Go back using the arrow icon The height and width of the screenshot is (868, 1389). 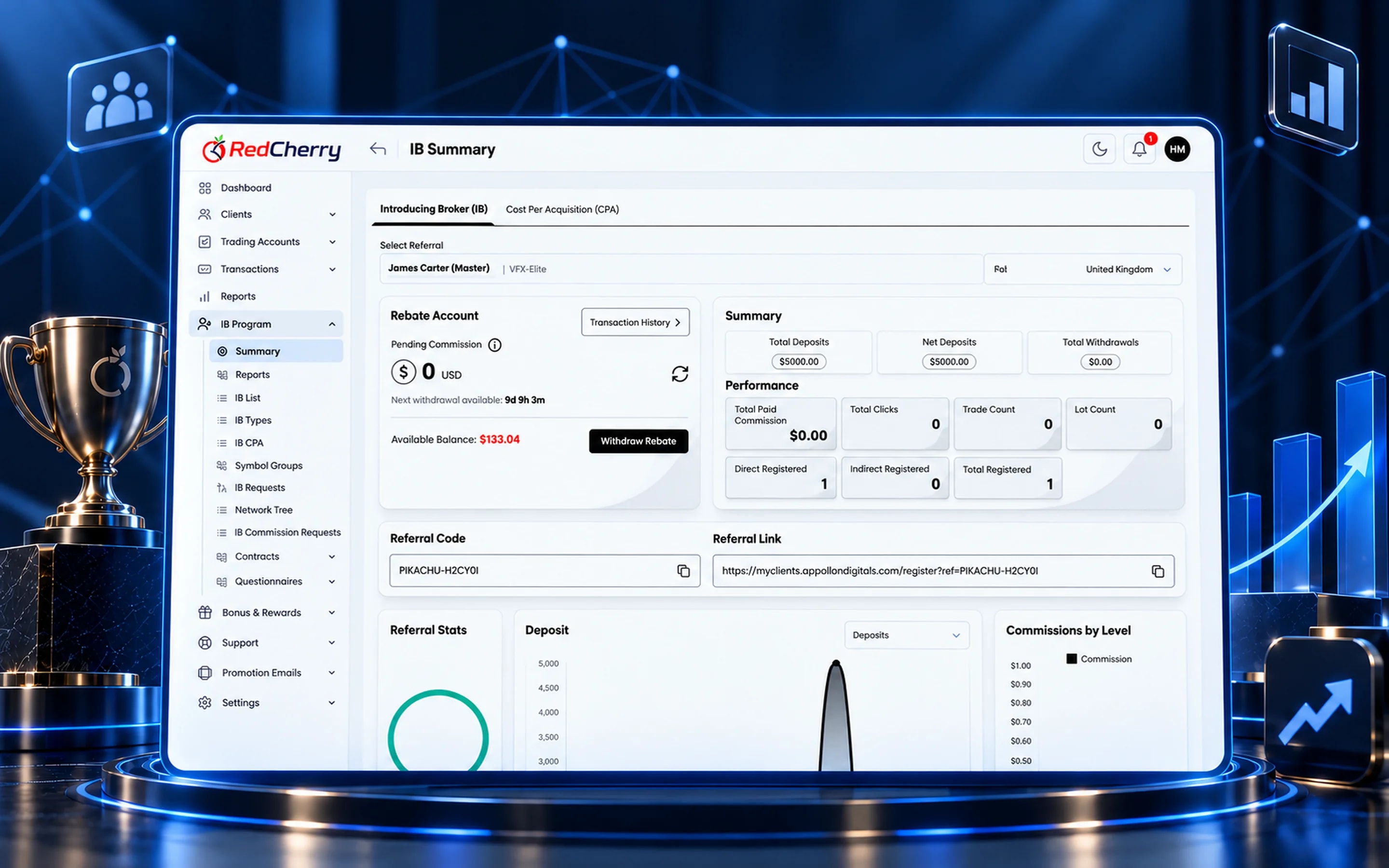tap(378, 149)
